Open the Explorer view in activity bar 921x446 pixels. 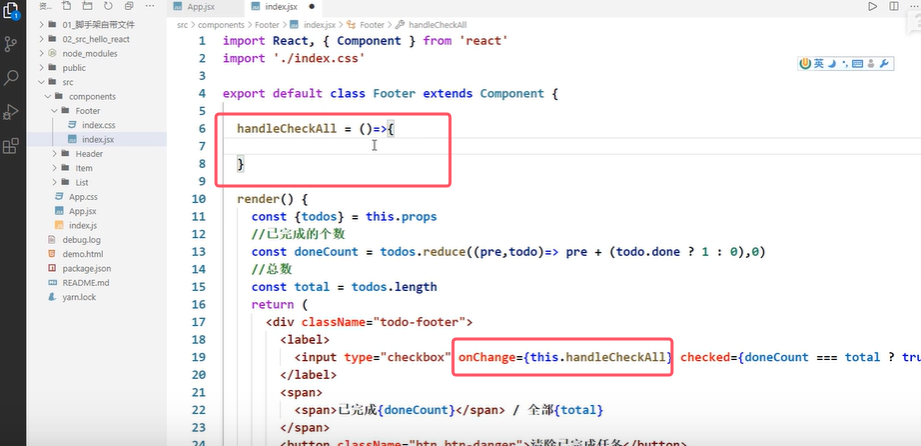pyautogui.click(x=11, y=10)
